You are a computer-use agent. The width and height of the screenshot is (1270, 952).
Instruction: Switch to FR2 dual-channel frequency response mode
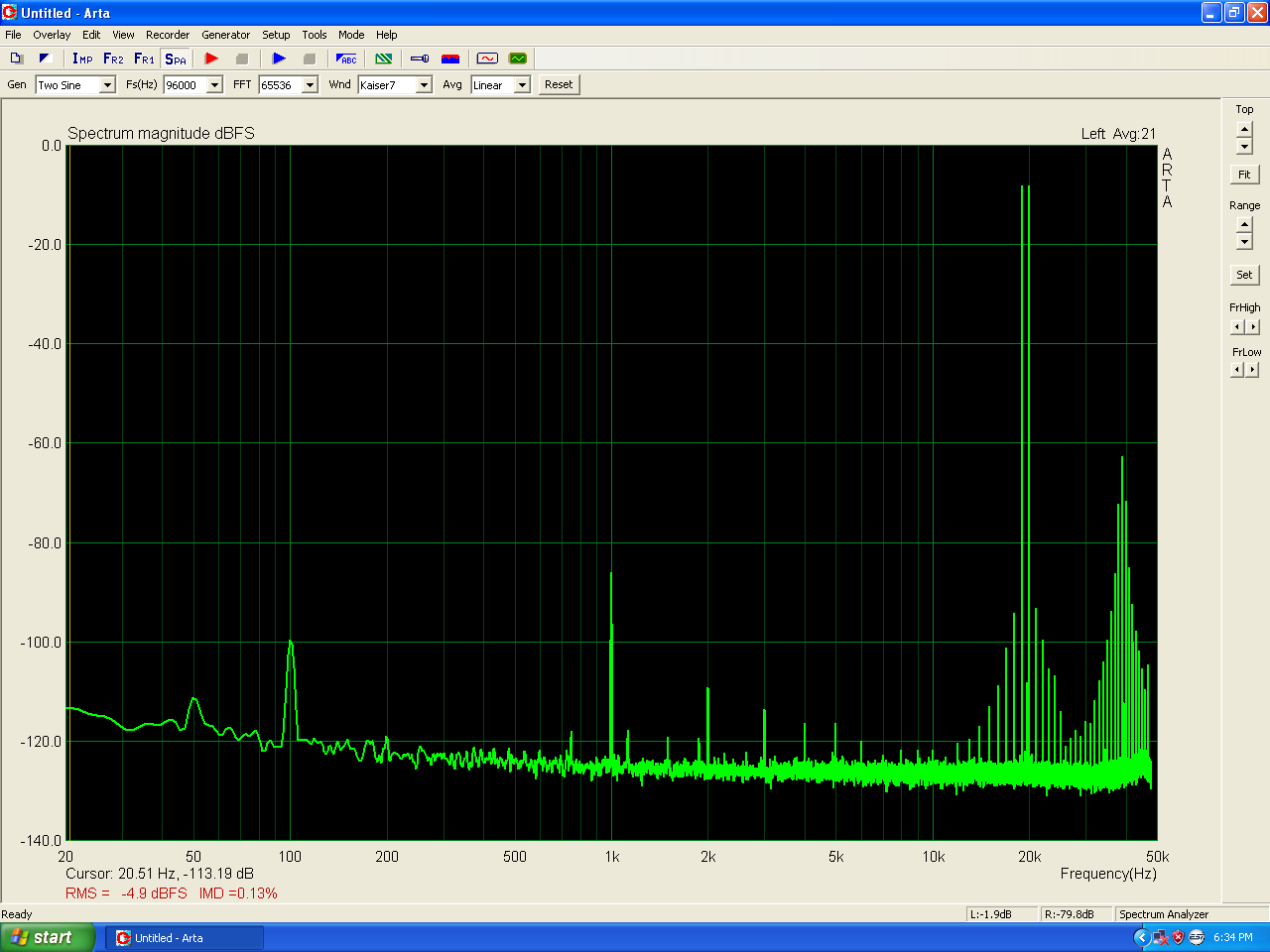point(113,59)
